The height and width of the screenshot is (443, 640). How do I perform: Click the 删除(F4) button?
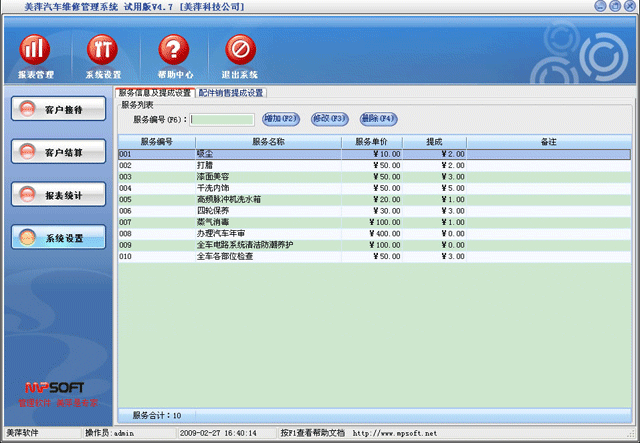tap(378, 119)
